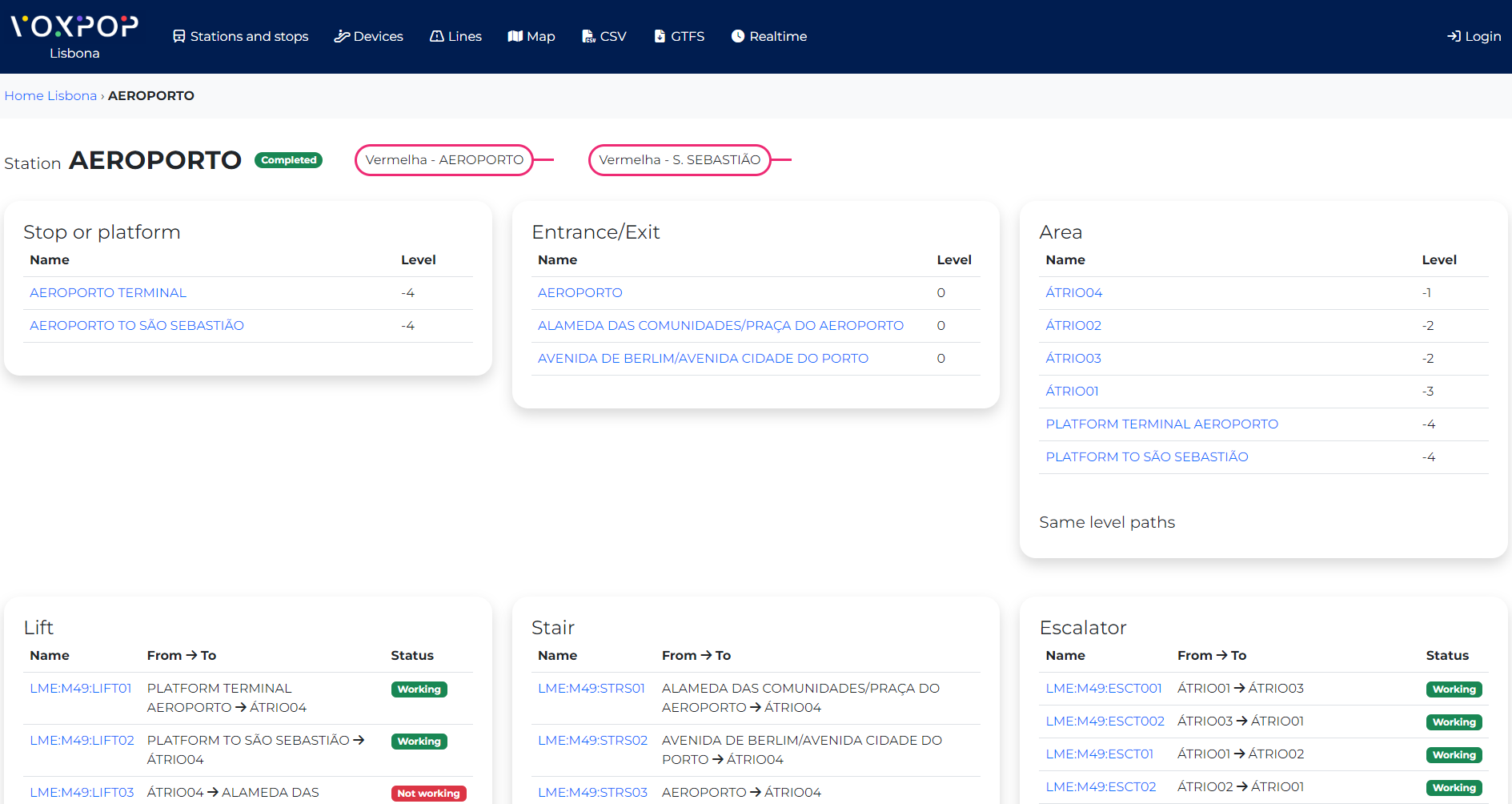This screenshot has height=804, width=1512.
Task: Click the AEROPORTO breadcrumb text
Action: click(x=151, y=95)
